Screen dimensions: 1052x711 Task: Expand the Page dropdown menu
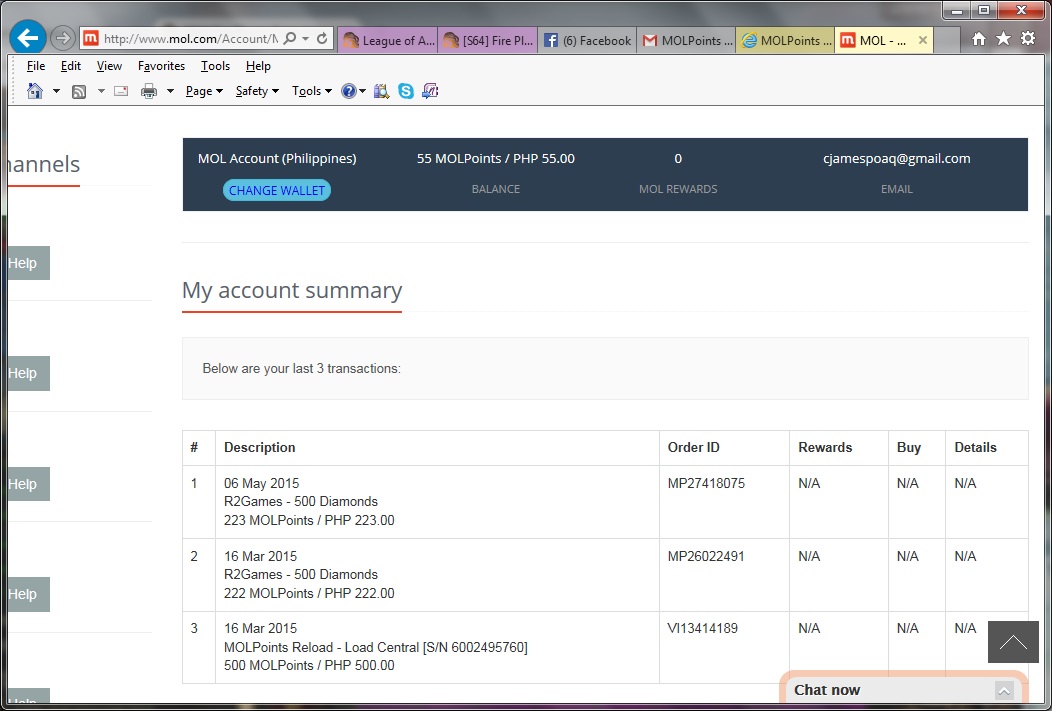coord(204,91)
